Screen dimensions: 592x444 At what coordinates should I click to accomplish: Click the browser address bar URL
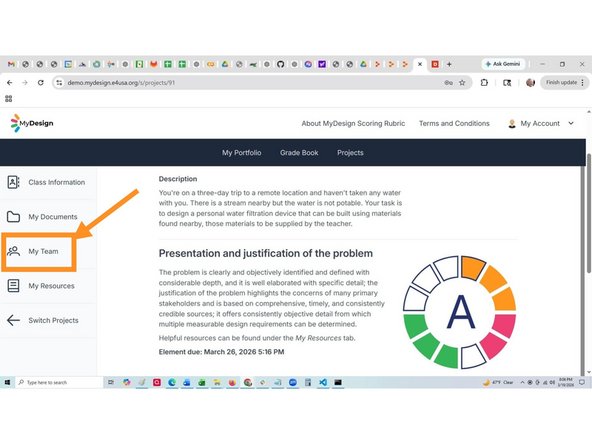pos(121,83)
